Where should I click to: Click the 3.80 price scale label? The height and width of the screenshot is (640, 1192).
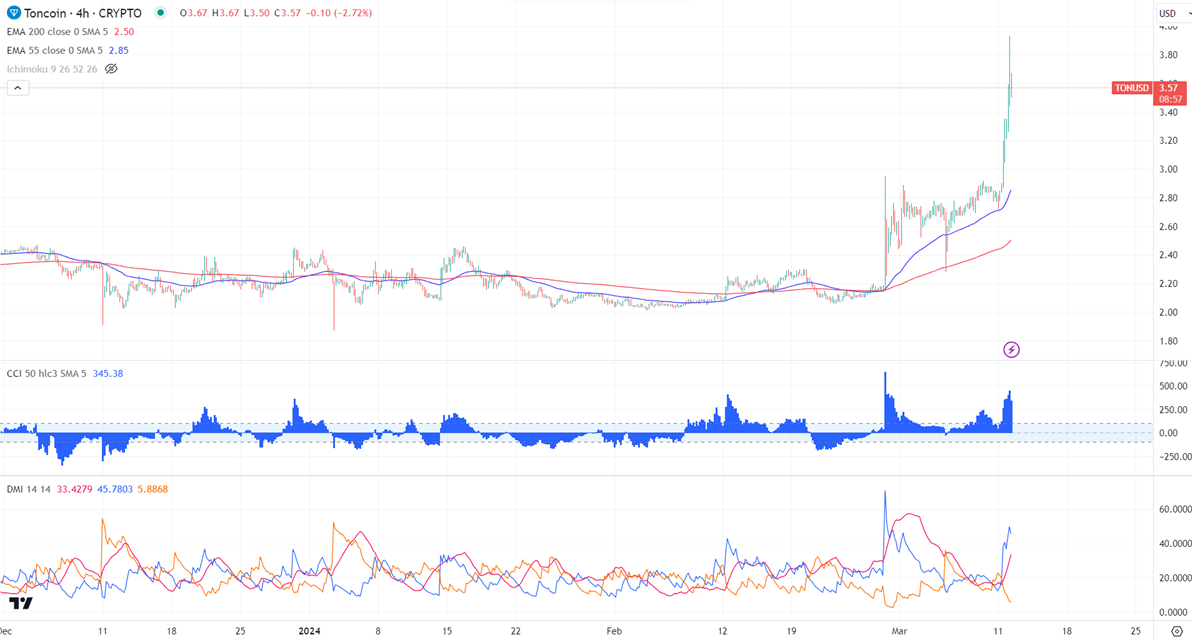1168,55
